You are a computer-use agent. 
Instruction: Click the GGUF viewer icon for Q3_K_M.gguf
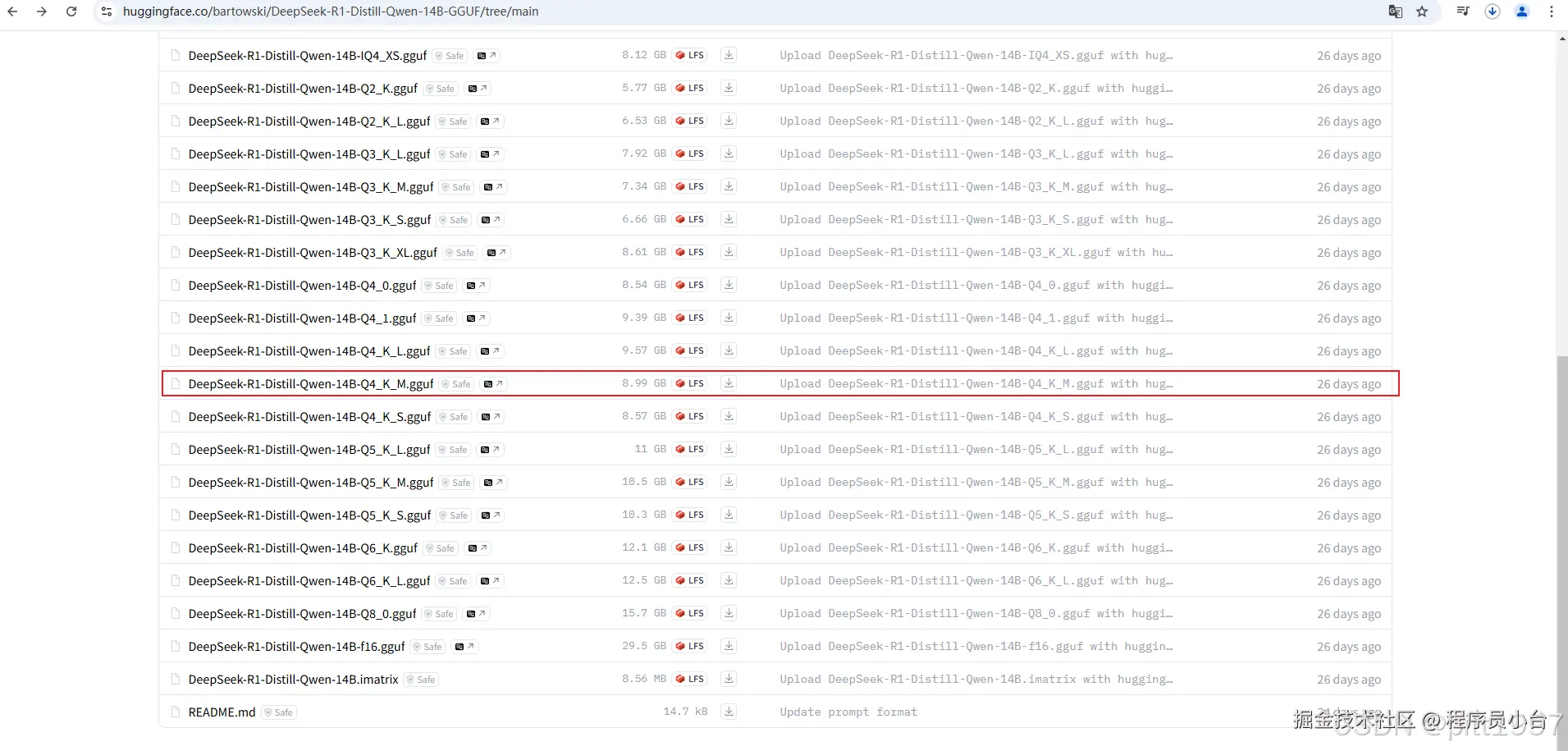493,187
